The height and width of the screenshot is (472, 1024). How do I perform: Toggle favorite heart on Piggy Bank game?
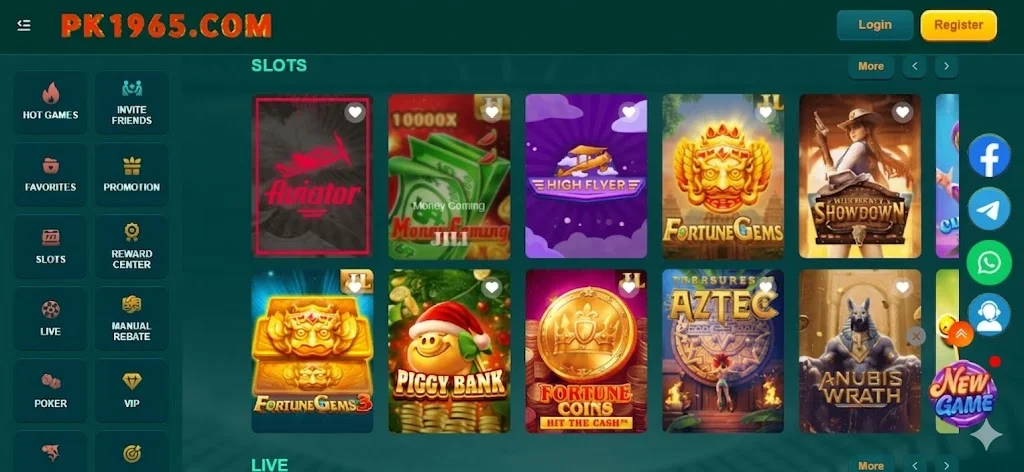[x=492, y=287]
